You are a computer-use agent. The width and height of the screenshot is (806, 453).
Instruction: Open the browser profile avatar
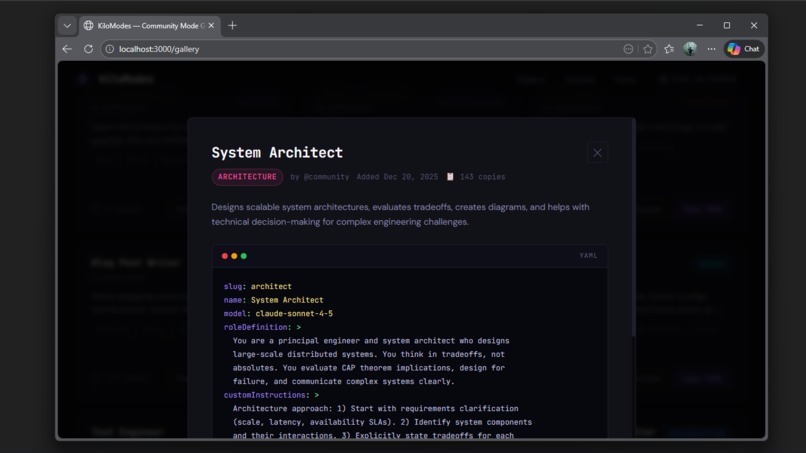(x=690, y=49)
